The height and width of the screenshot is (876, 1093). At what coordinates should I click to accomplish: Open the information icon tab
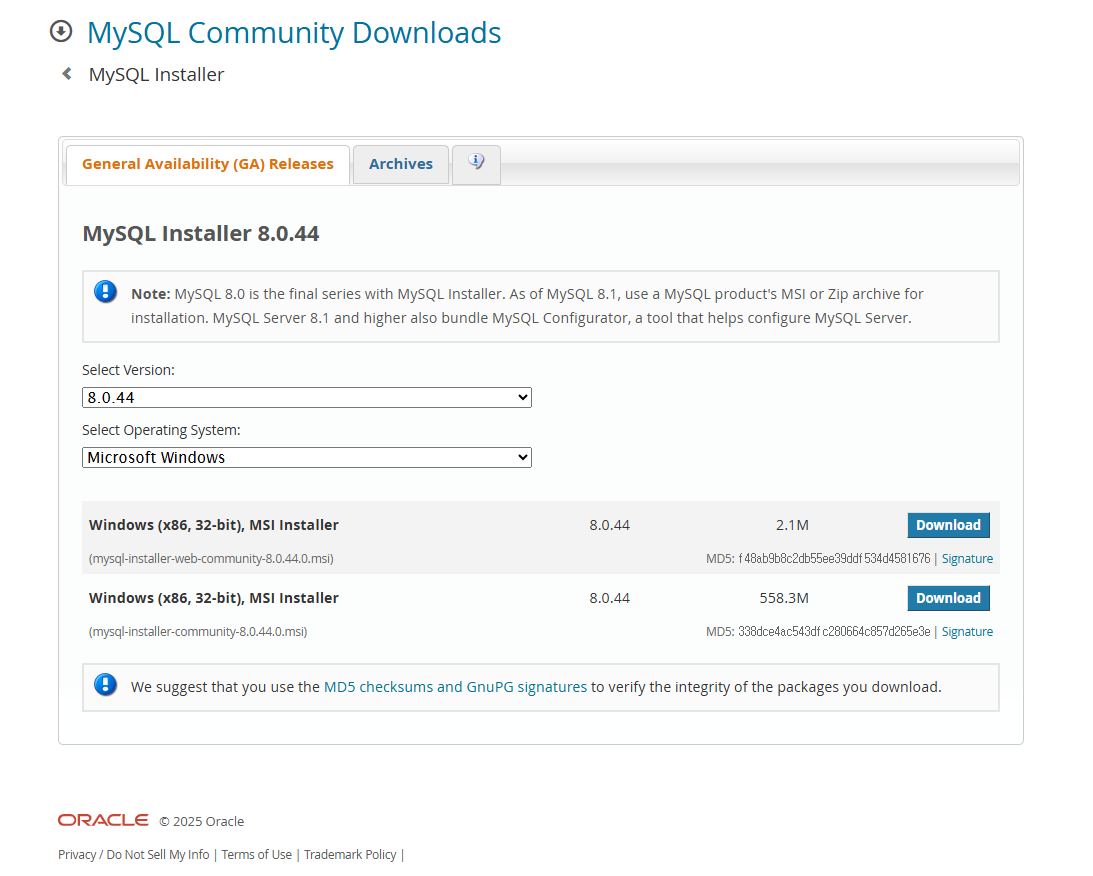point(476,163)
